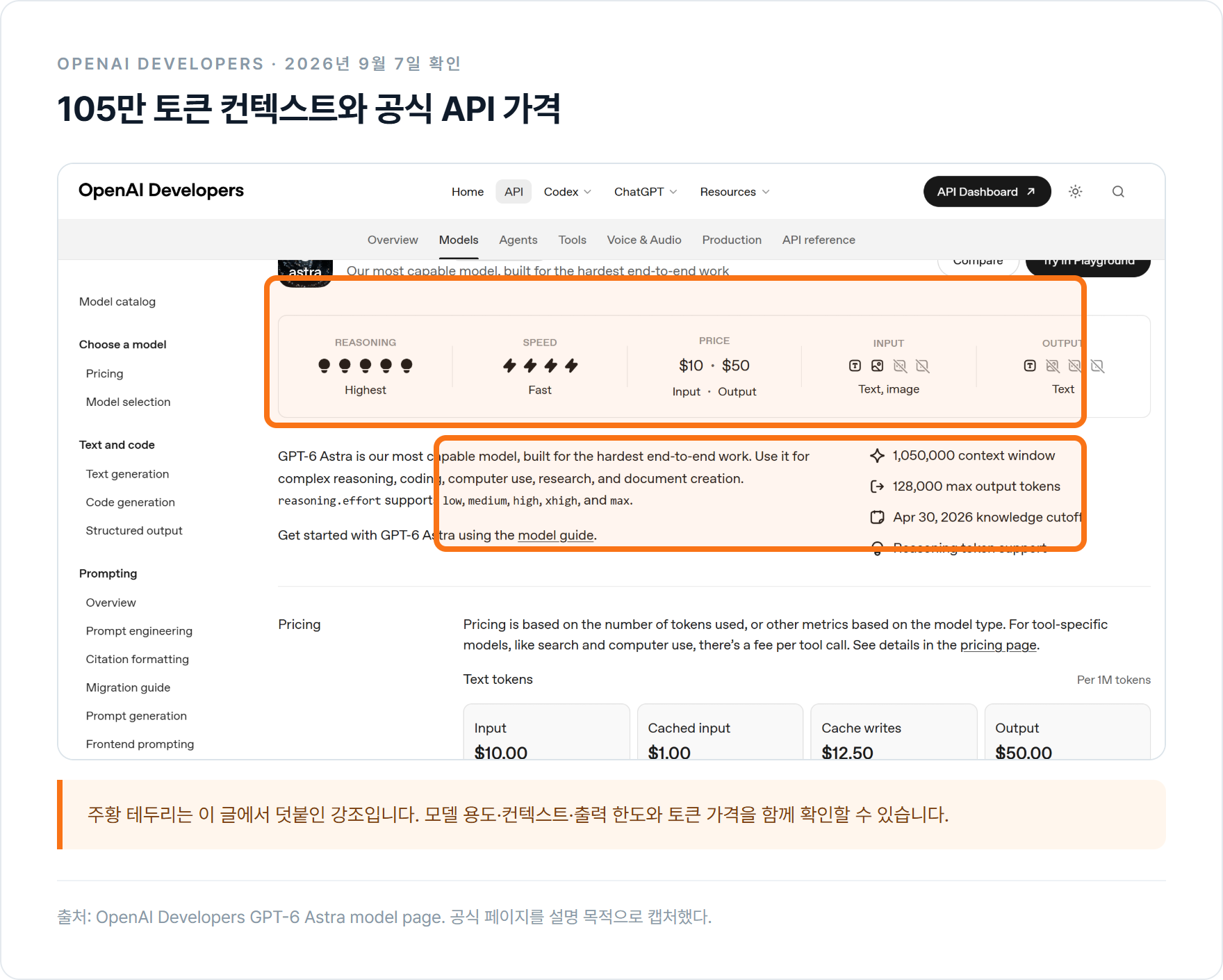
Task: Open Model catalog in sidebar
Action: pyautogui.click(x=117, y=302)
